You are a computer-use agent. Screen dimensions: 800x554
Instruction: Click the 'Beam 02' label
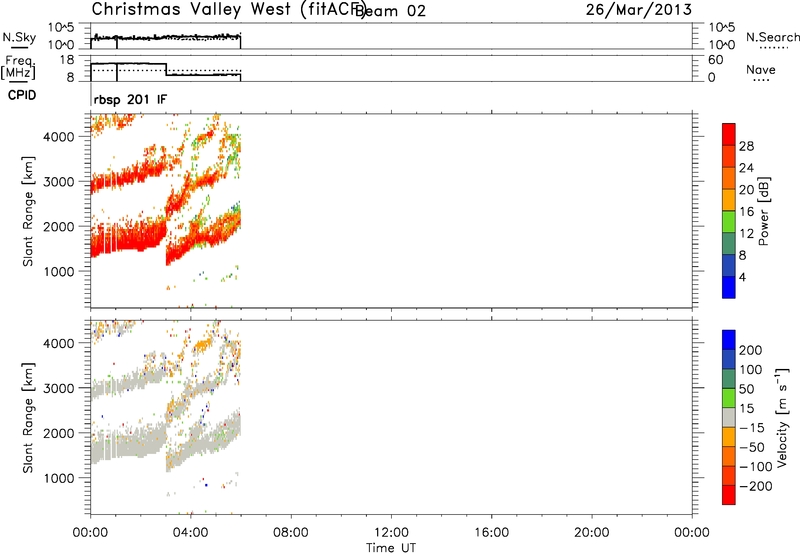tap(390, 11)
